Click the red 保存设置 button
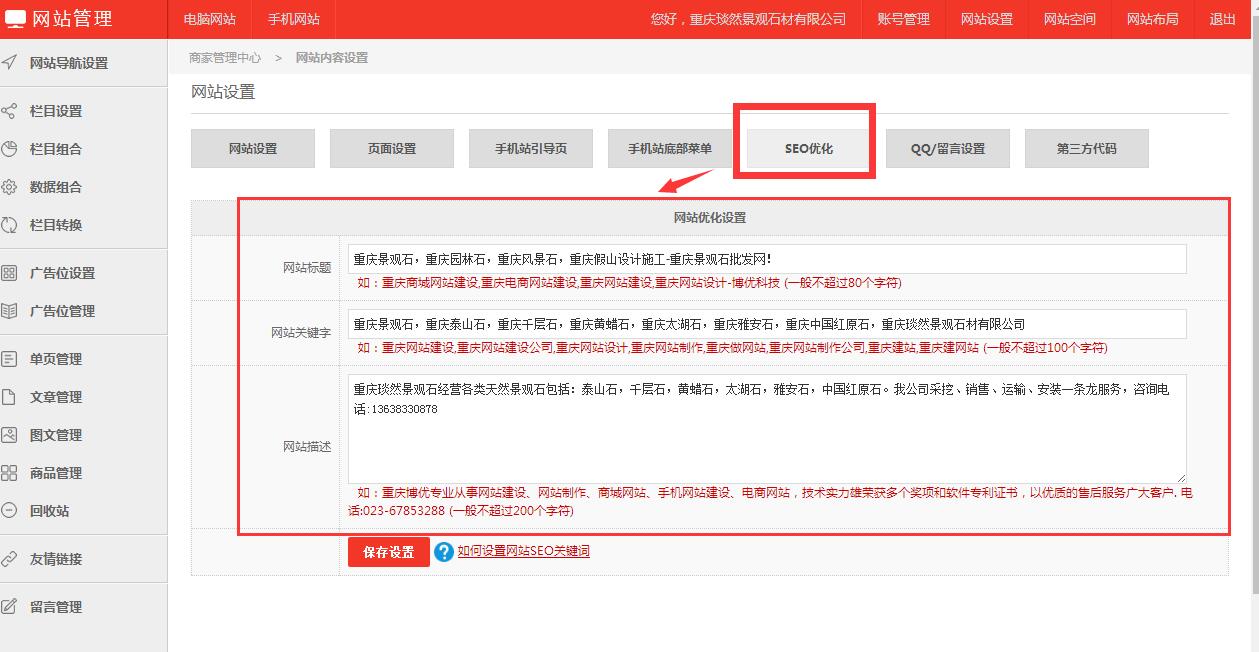The width and height of the screenshot is (1259, 652). [389, 552]
